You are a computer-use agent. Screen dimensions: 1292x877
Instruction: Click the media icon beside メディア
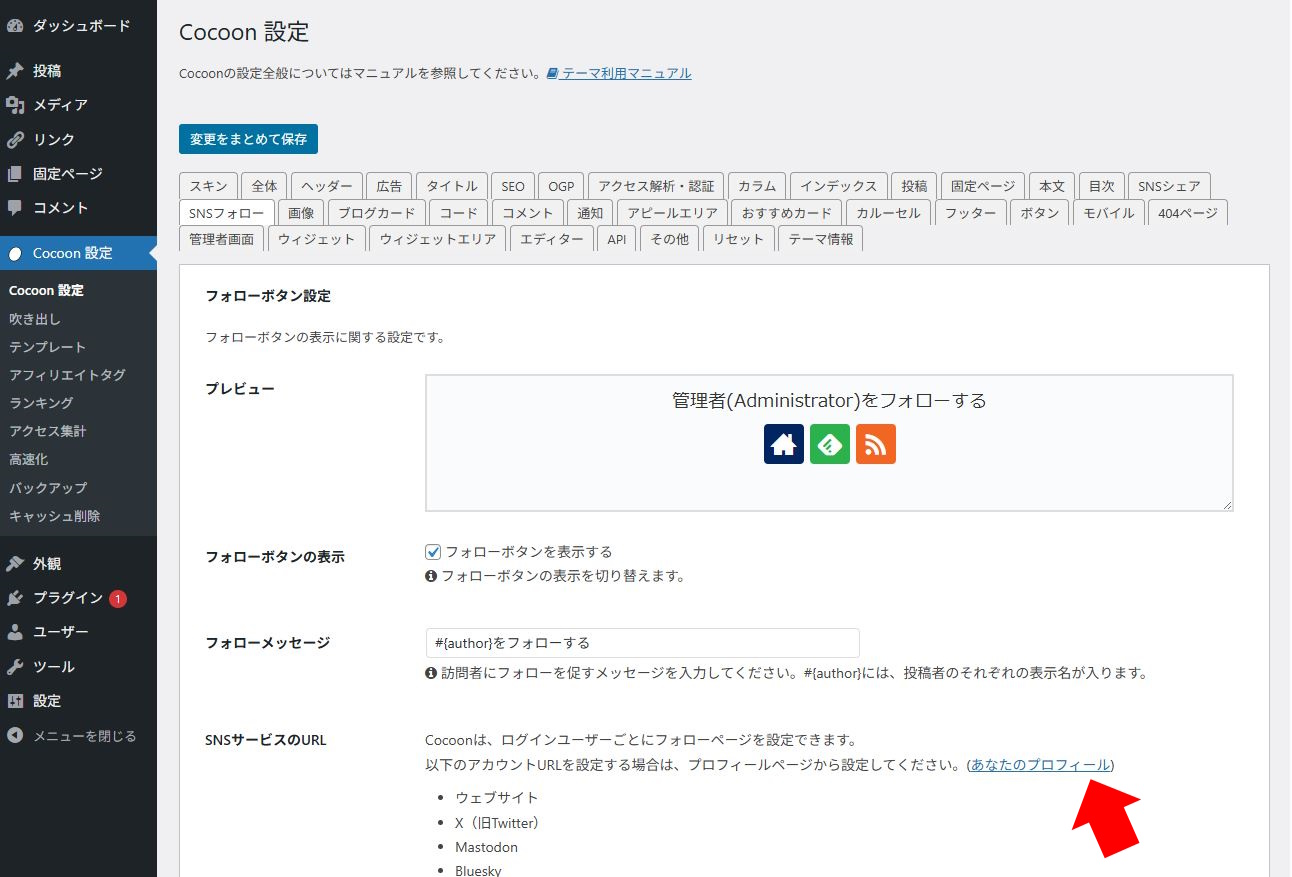pos(15,105)
